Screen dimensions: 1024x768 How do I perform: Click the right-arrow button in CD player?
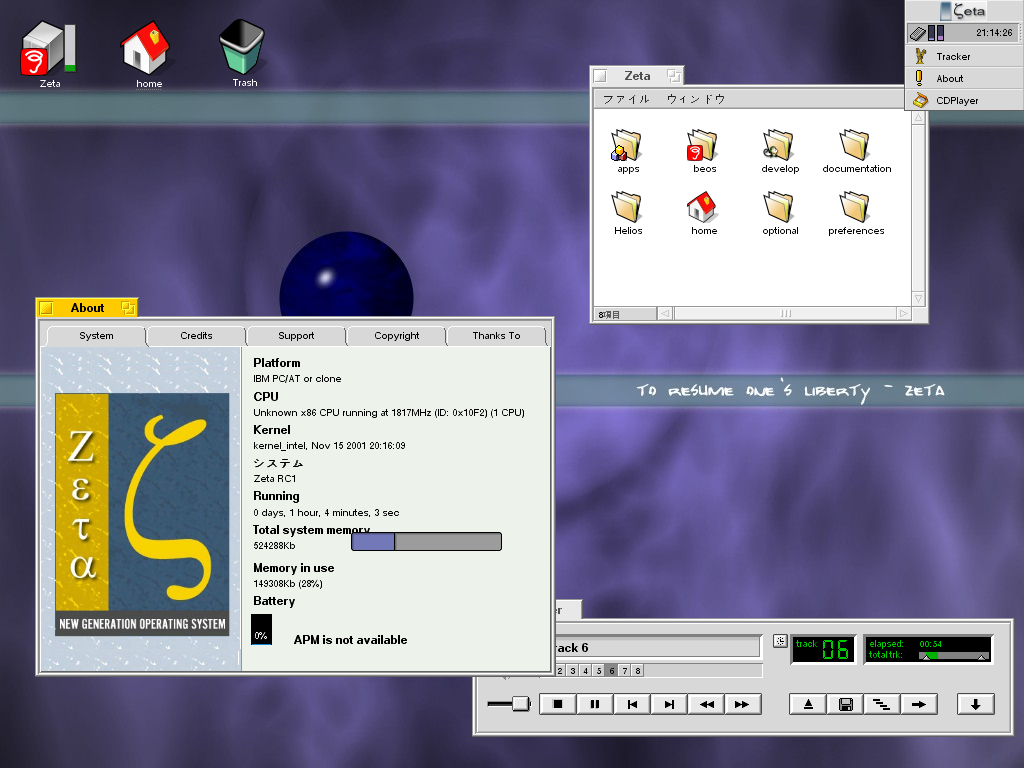pos(919,704)
